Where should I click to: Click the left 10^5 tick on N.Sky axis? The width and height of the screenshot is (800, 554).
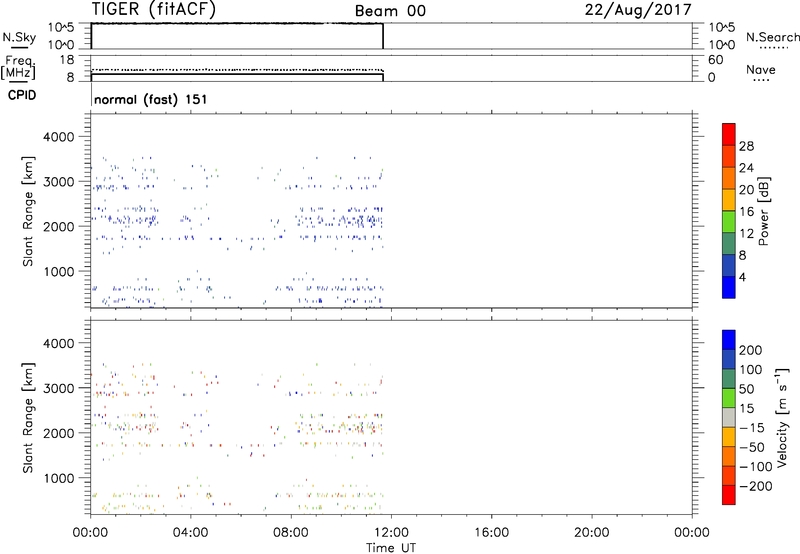click(x=61, y=28)
